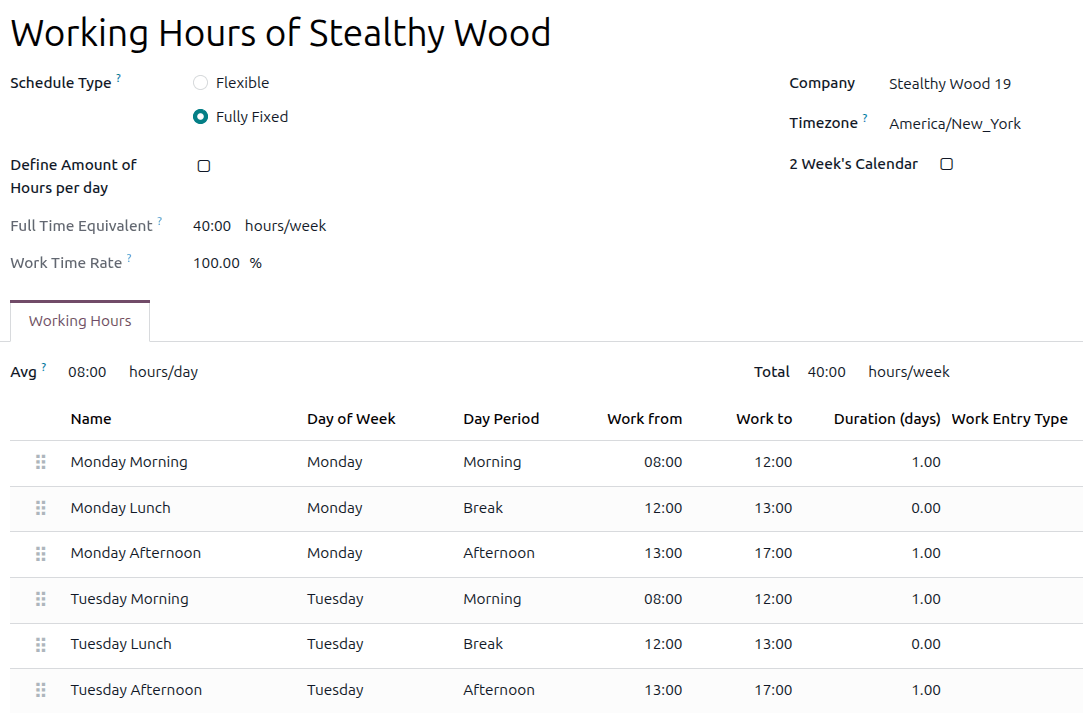Click Duration 0.00 in Monday Lunch row

[926, 508]
